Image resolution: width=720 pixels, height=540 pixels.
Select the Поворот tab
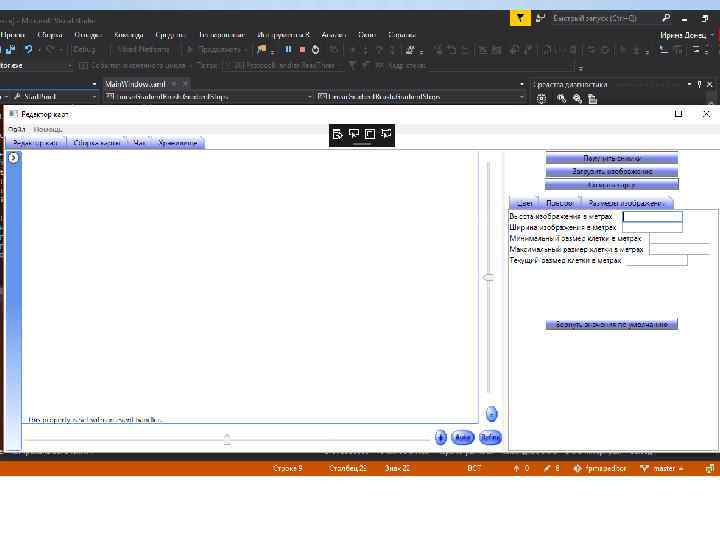[x=559, y=203]
